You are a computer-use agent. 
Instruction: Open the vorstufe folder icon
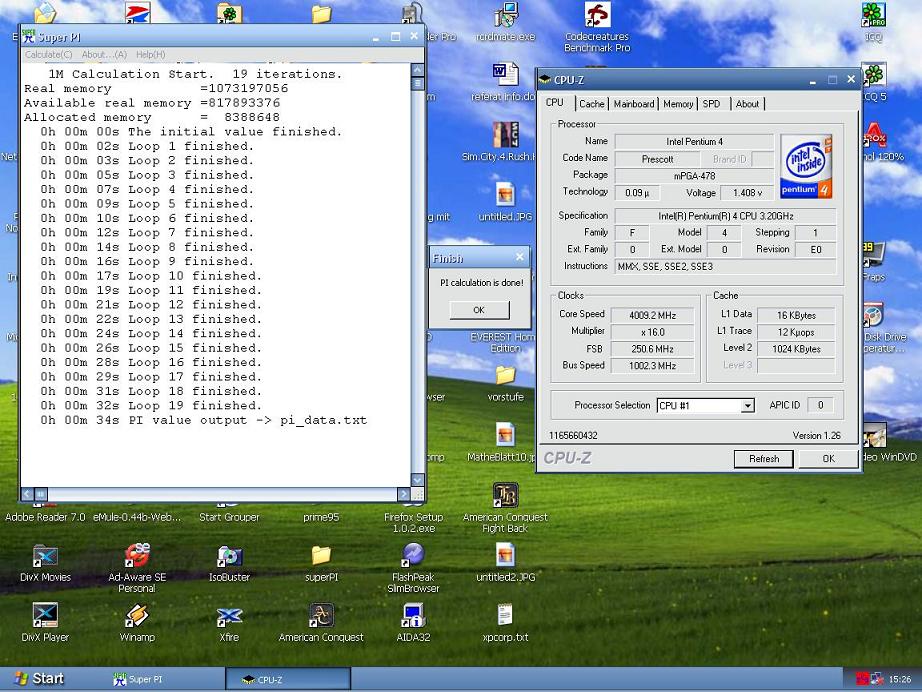pyautogui.click(x=505, y=375)
